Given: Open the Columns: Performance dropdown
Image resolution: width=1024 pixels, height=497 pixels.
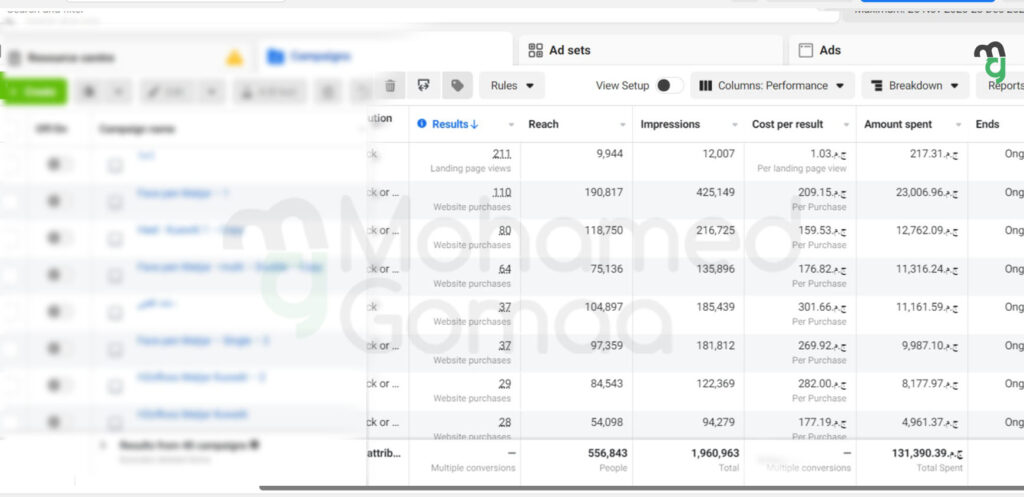Looking at the screenshot, I should [x=773, y=86].
